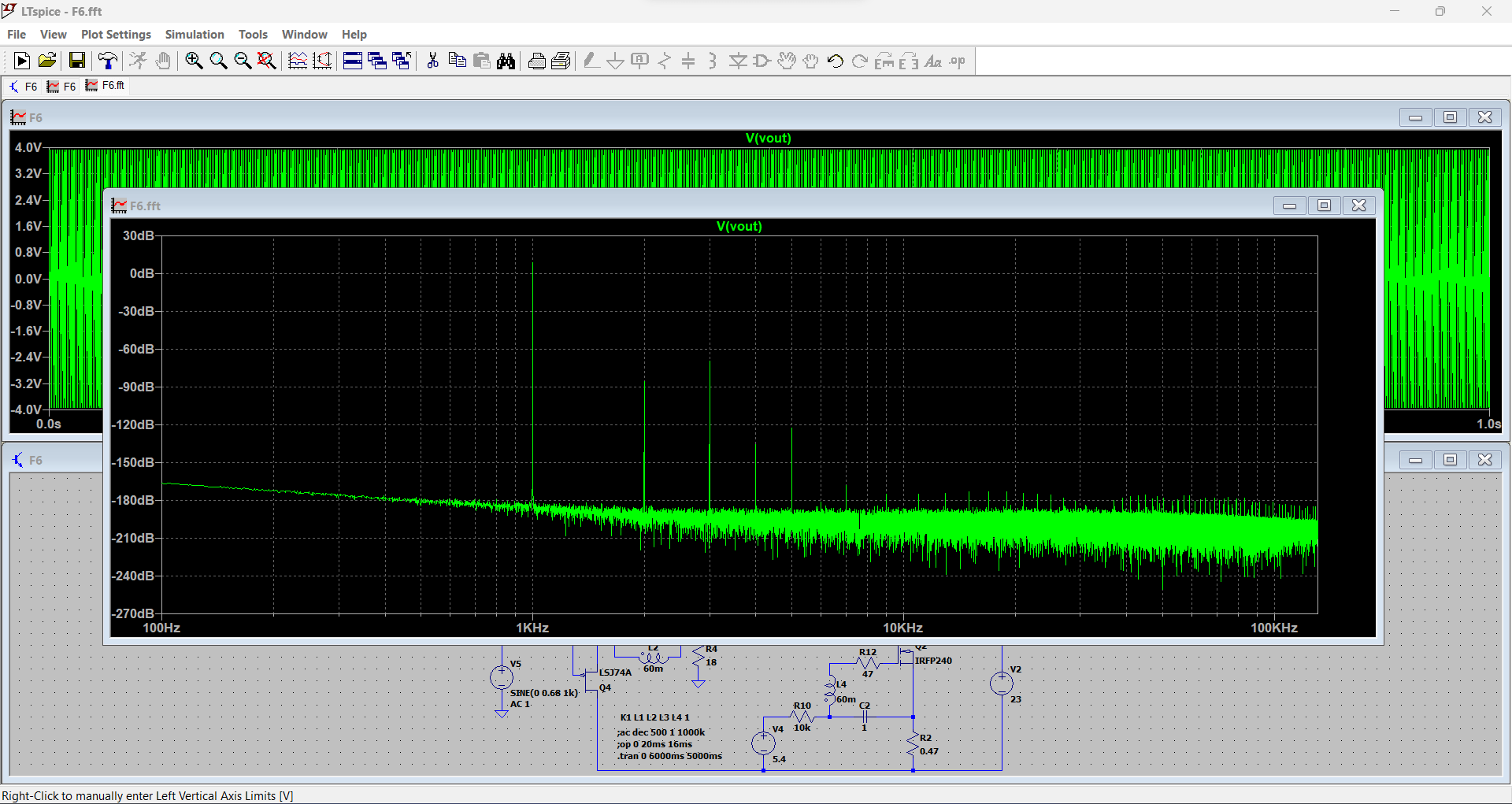Screen dimensions: 1512x804
Task: Open the View menu
Action: (x=54, y=34)
